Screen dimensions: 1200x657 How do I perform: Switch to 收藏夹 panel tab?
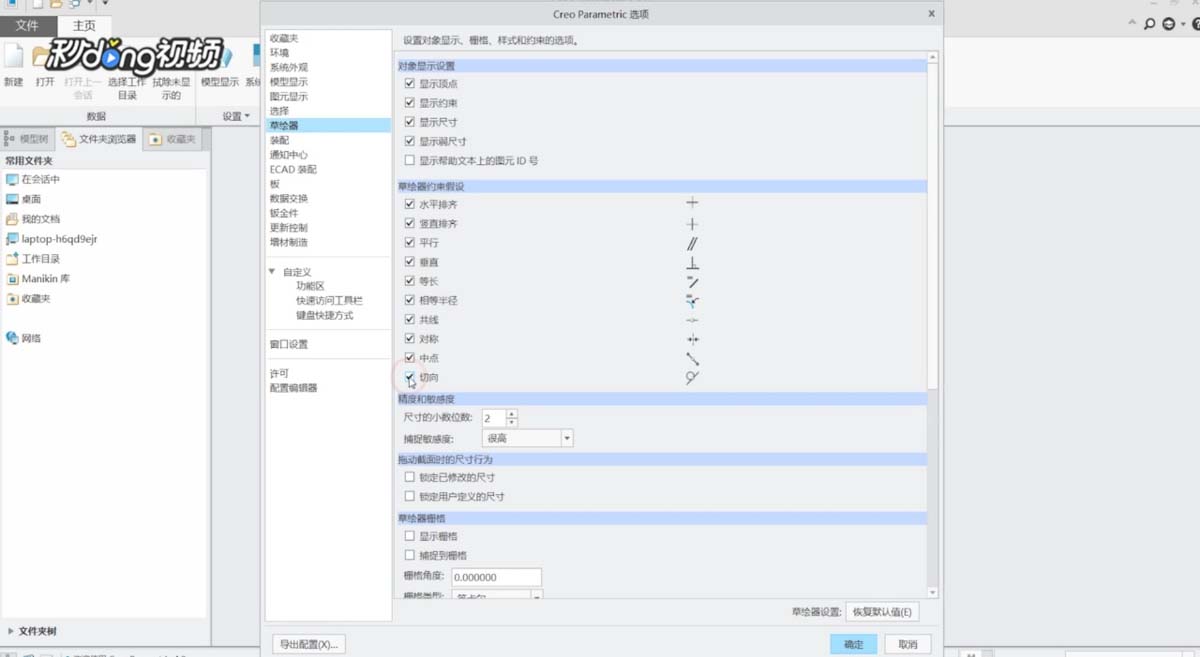coord(174,139)
